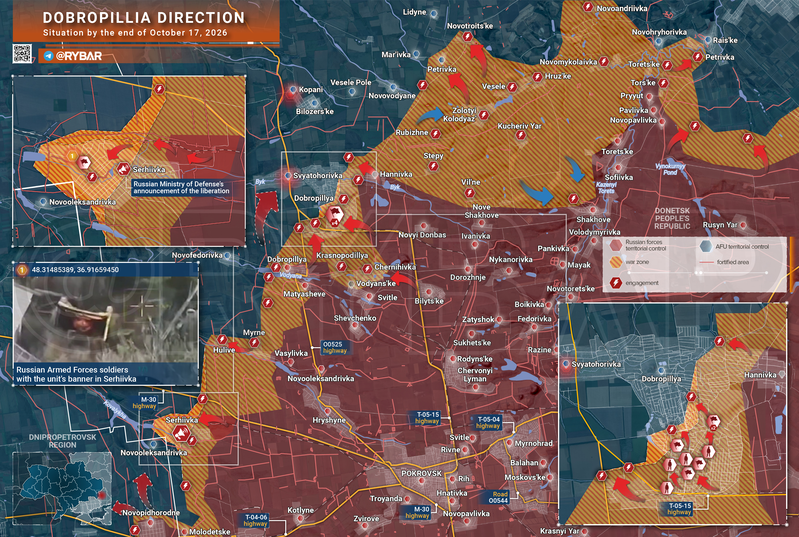This screenshot has height=537, width=799.
Task: Open the Serhiivka soldiers banner photo
Action: (106, 319)
